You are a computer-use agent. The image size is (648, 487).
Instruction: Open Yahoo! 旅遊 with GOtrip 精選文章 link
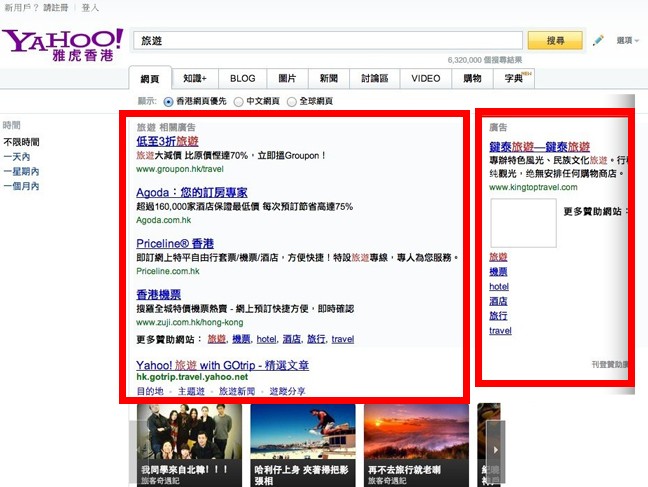coord(222,365)
